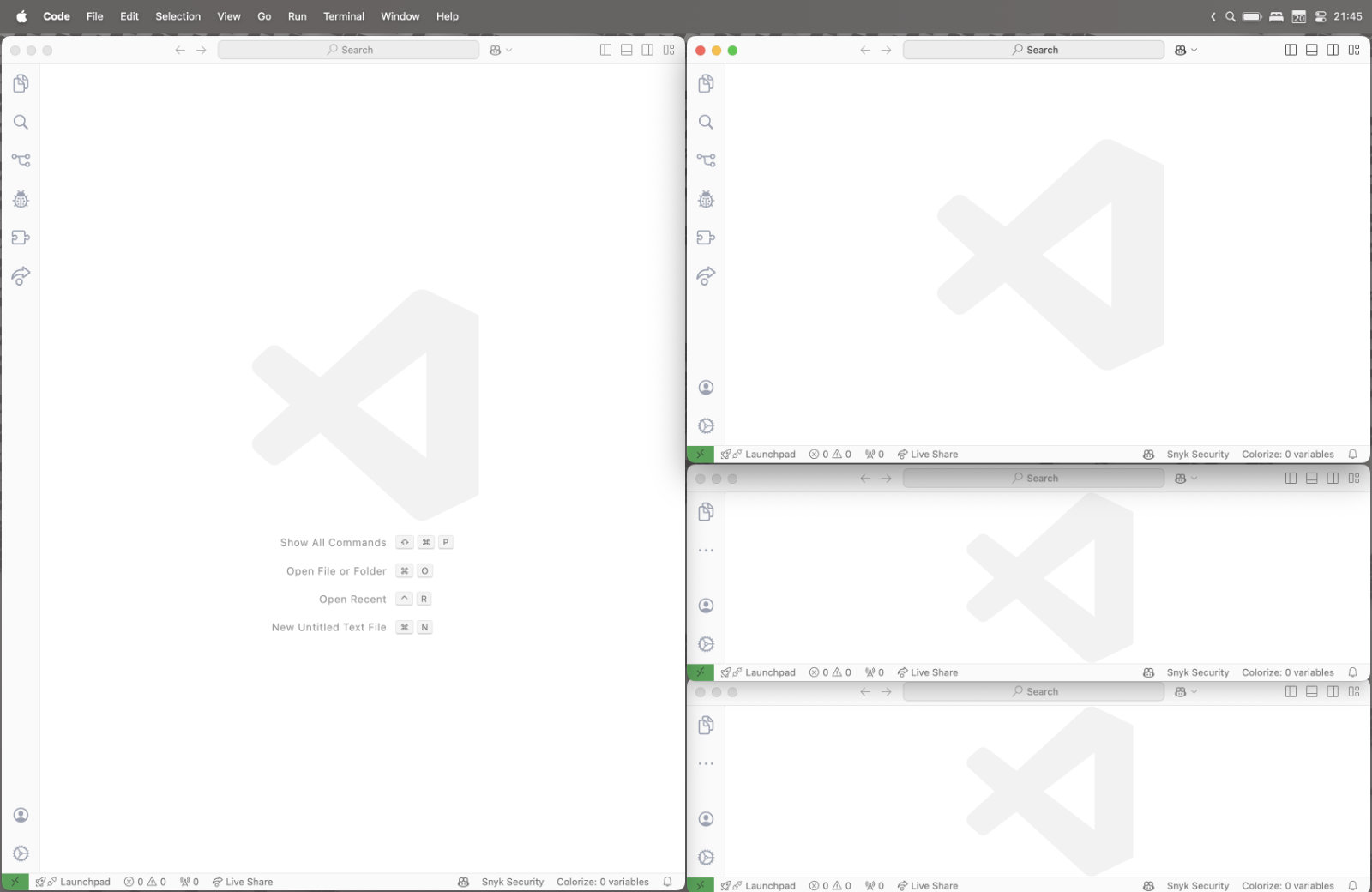Open the File menu
1372x892 pixels.
coord(94,16)
